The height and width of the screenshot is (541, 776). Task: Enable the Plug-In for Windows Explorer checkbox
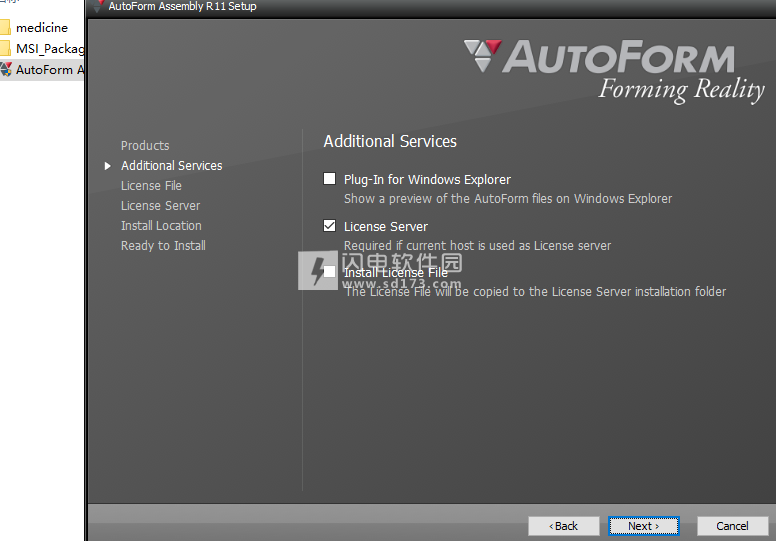click(x=330, y=179)
